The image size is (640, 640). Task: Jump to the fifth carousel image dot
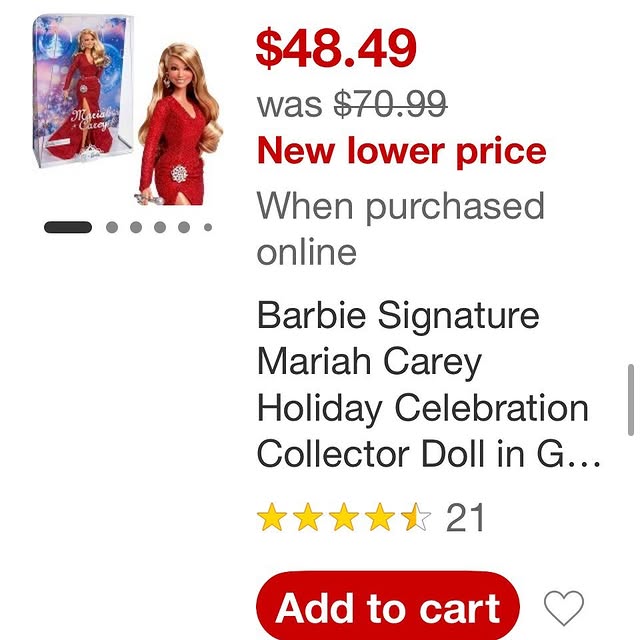[x=183, y=227]
